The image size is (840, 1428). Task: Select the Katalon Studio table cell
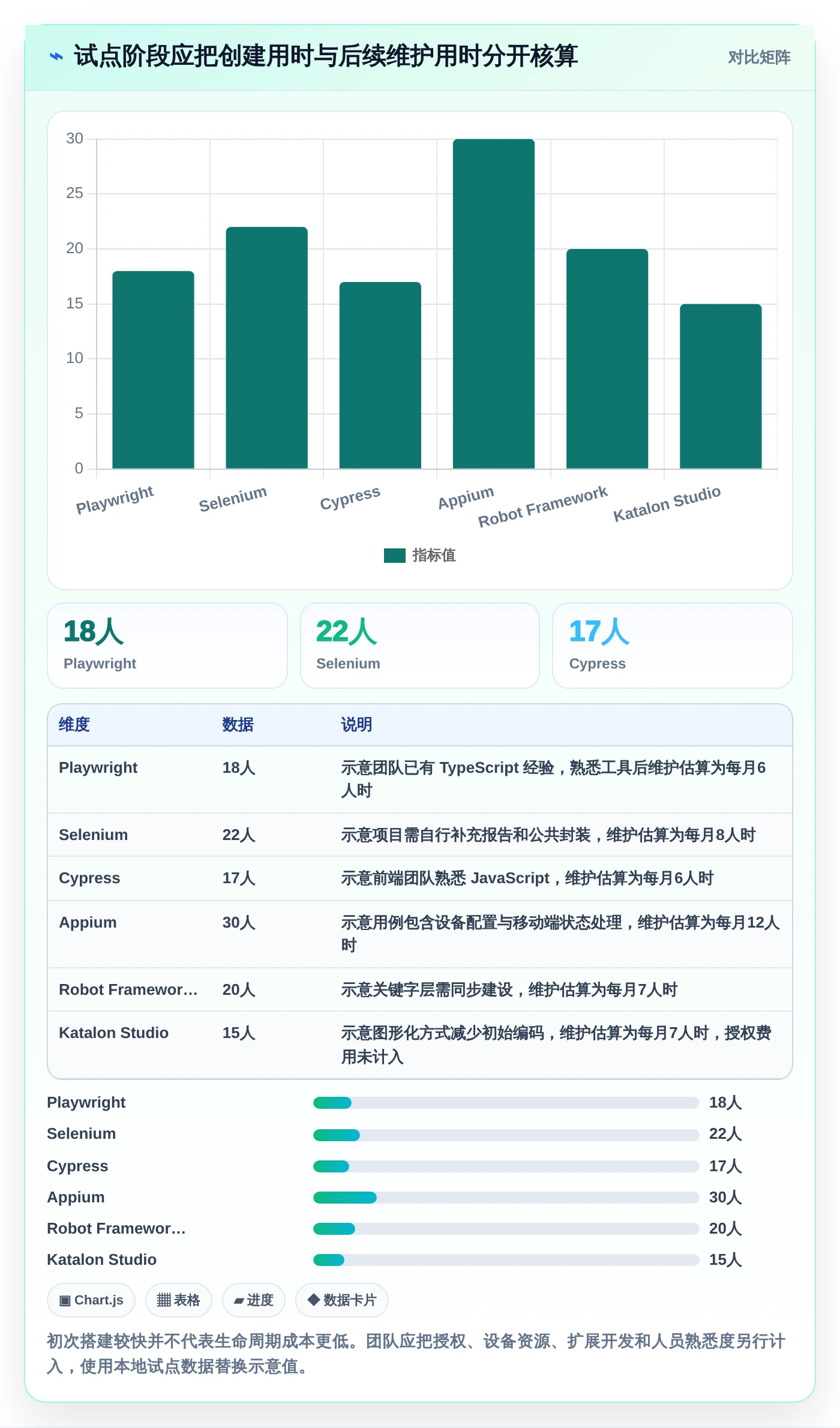tap(113, 1033)
